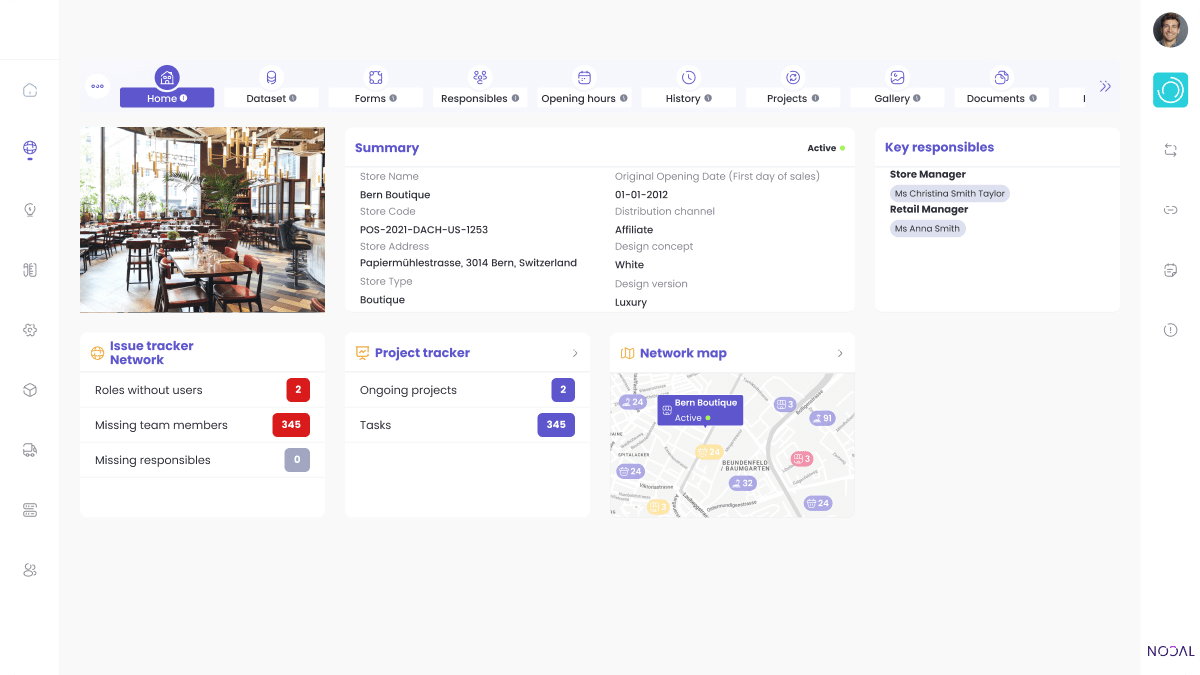1200x675 pixels.
Task: Switch to the Dataset tab
Action: click(x=271, y=87)
